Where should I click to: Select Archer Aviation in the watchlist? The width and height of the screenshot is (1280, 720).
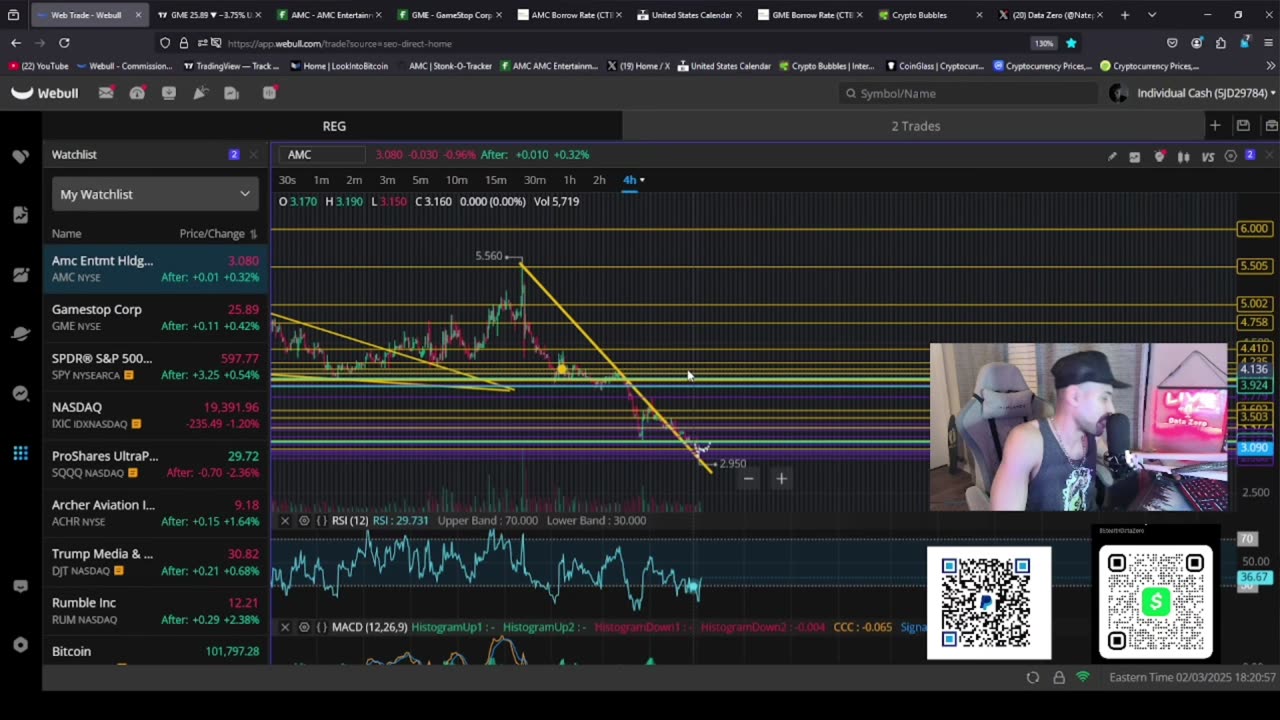155,513
